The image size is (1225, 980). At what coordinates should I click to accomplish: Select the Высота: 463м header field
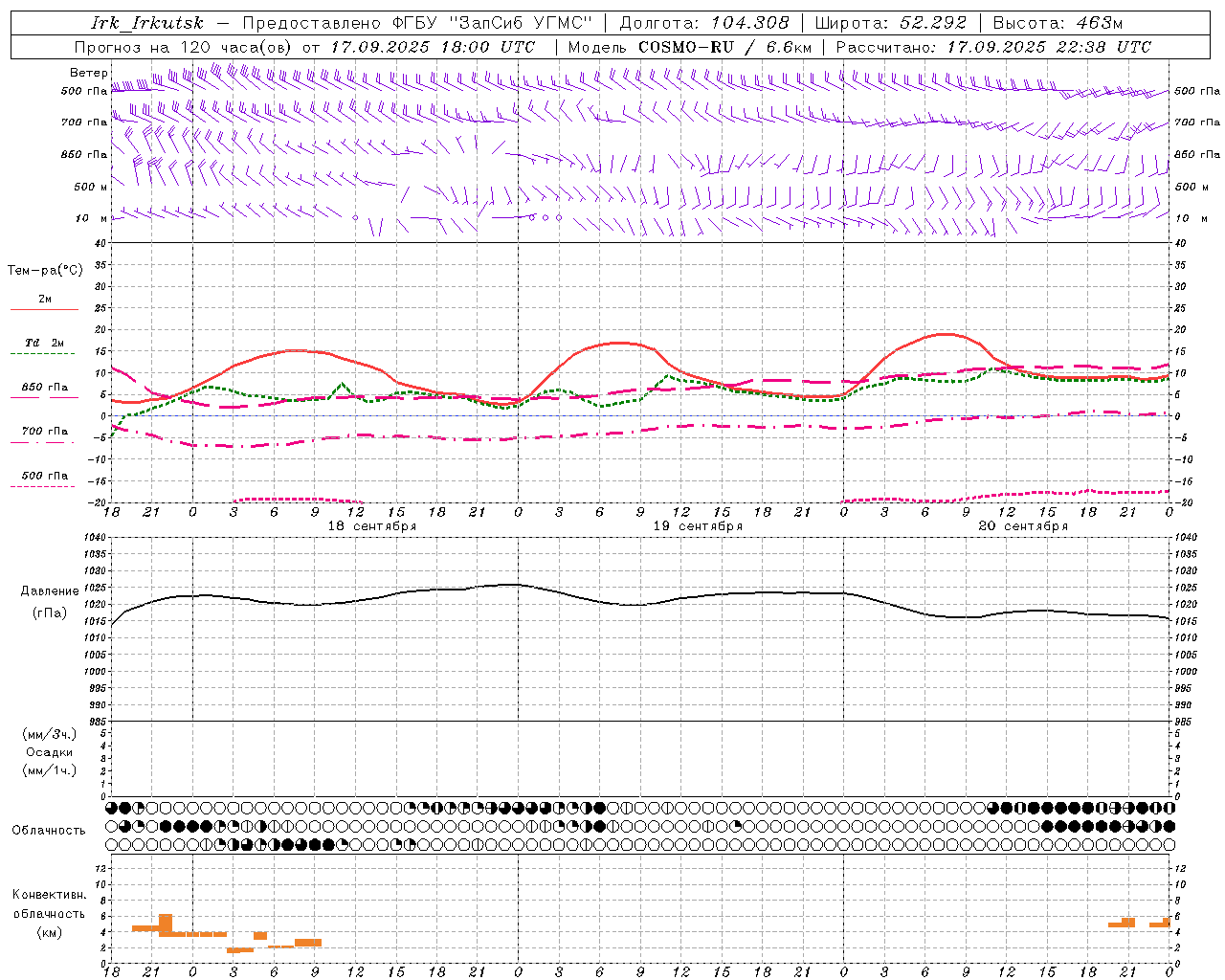click(x=1058, y=23)
